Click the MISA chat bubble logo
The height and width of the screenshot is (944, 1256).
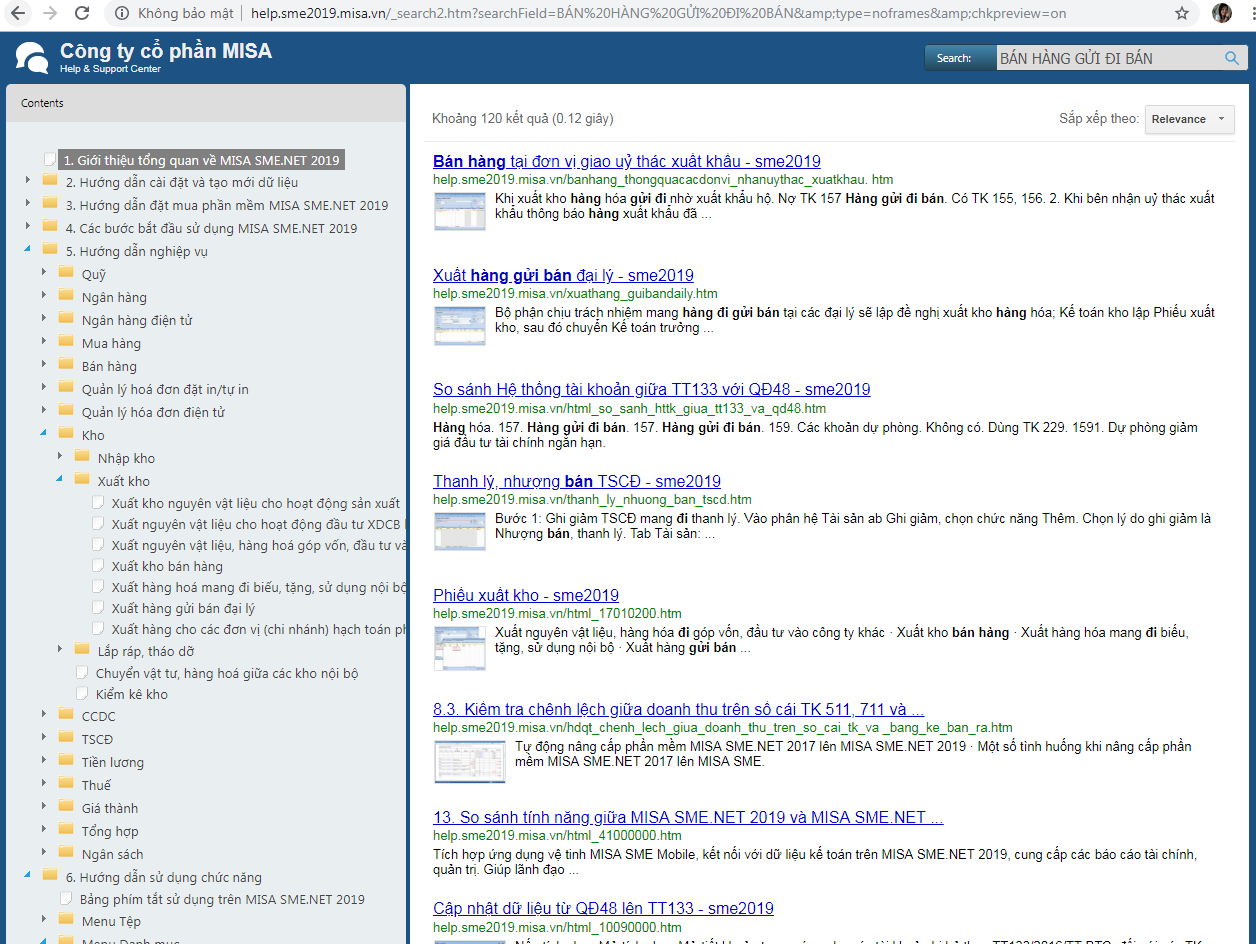[32, 57]
